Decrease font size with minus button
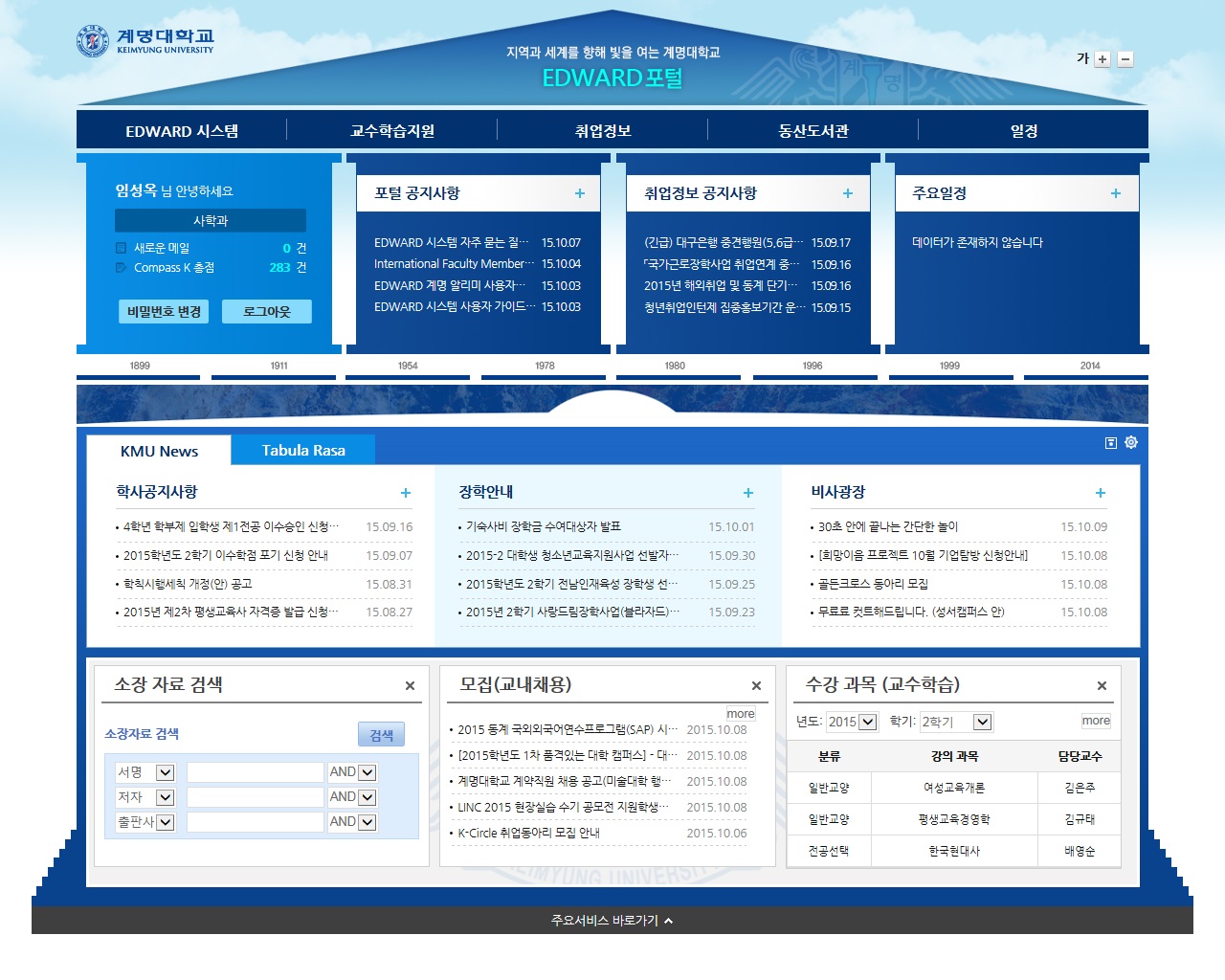This screenshot has height=980, width=1225. [1125, 59]
